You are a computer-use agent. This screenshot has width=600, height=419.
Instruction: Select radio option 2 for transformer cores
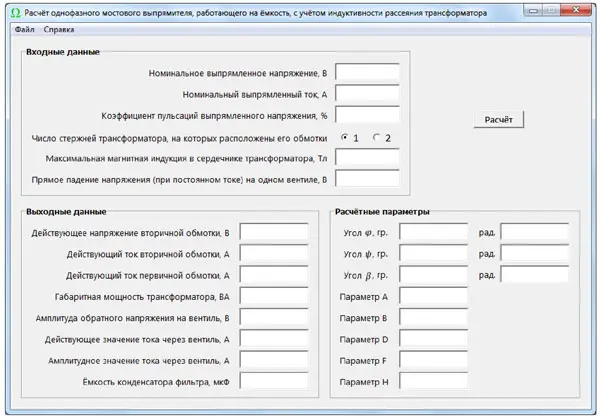click(377, 137)
